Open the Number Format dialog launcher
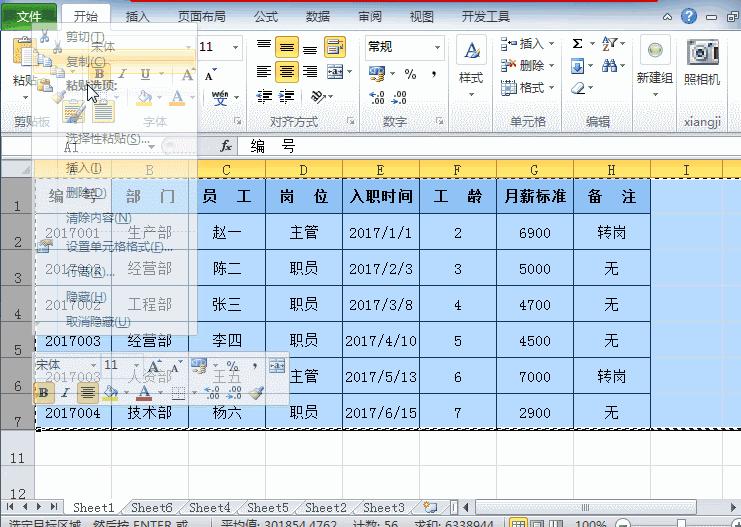This screenshot has width=741, height=527. pyautogui.click(x=439, y=121)
